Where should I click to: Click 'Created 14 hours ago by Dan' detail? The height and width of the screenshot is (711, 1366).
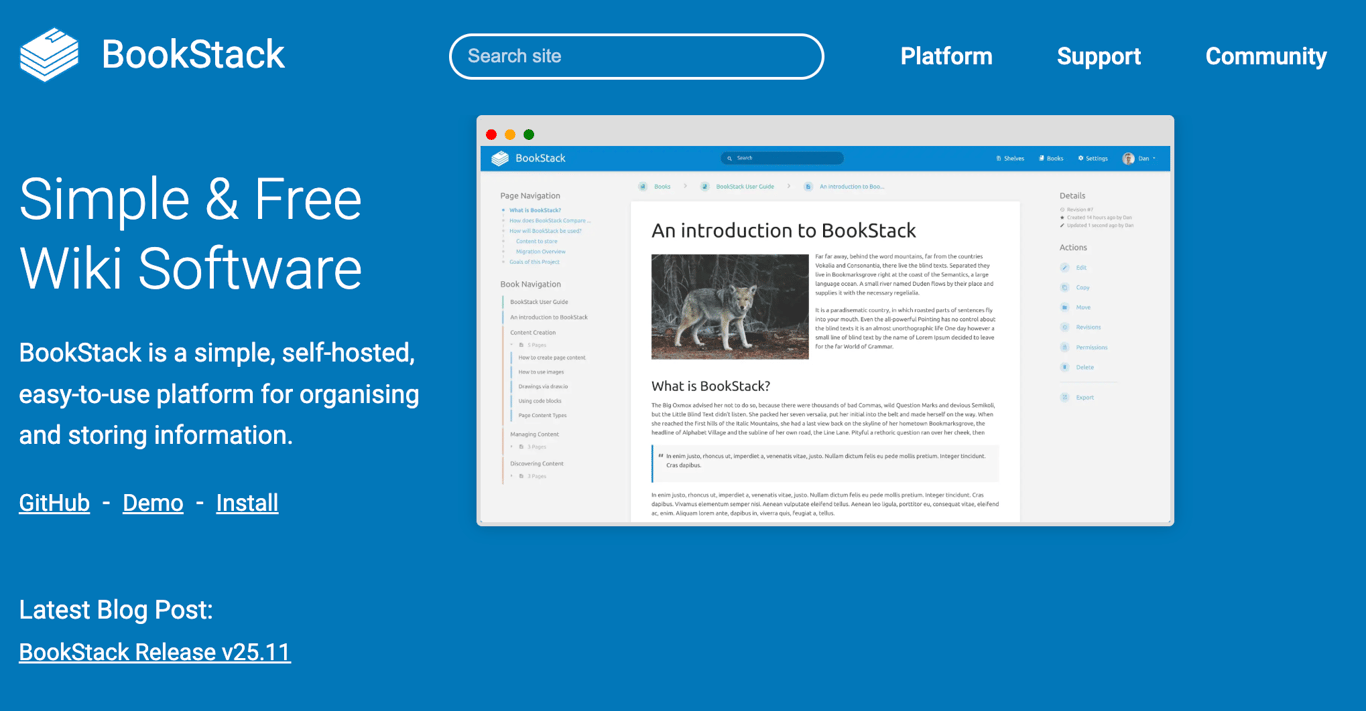coord(1096,218)
